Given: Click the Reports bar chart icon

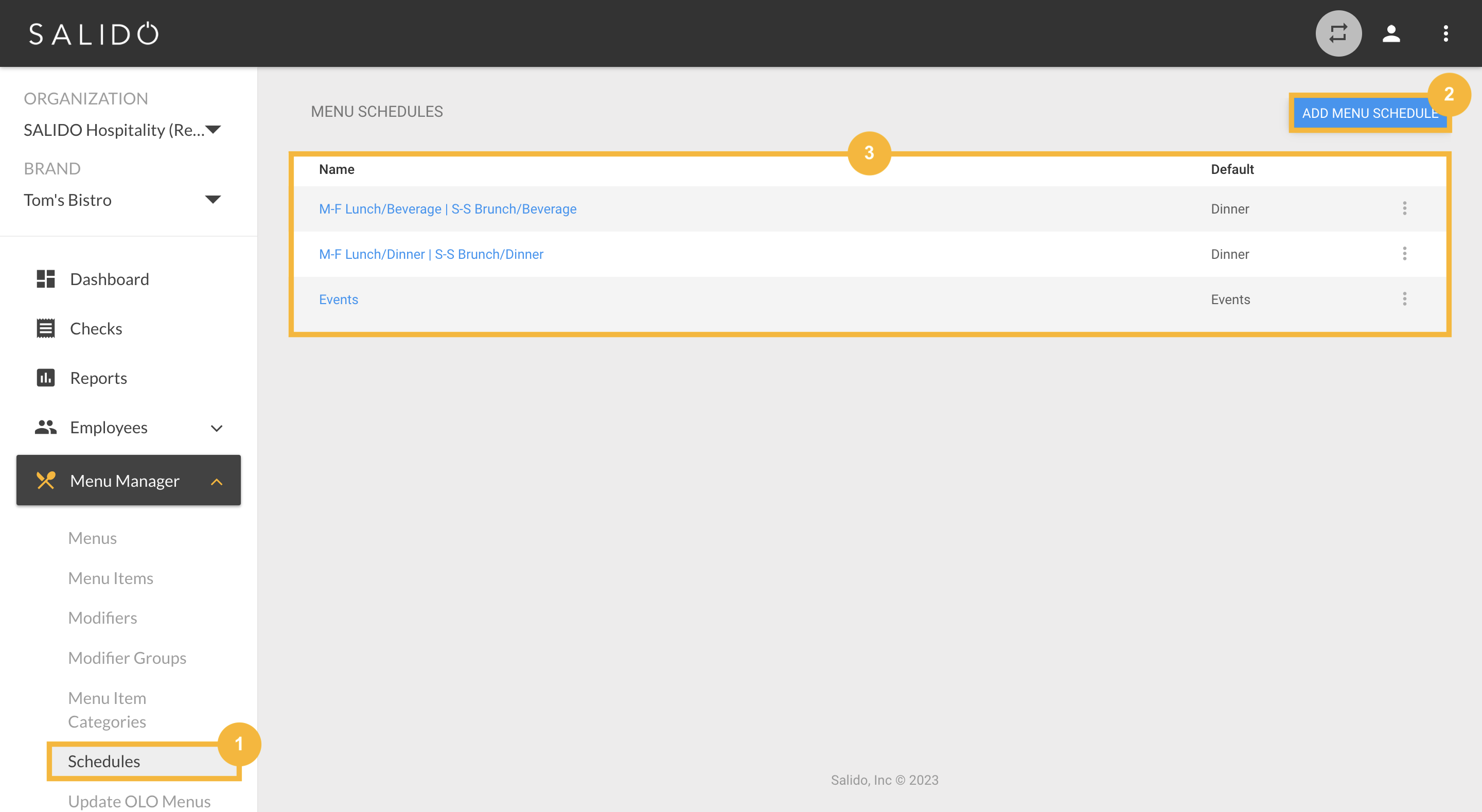Looking at the screenshot, I should click(45, 378).
